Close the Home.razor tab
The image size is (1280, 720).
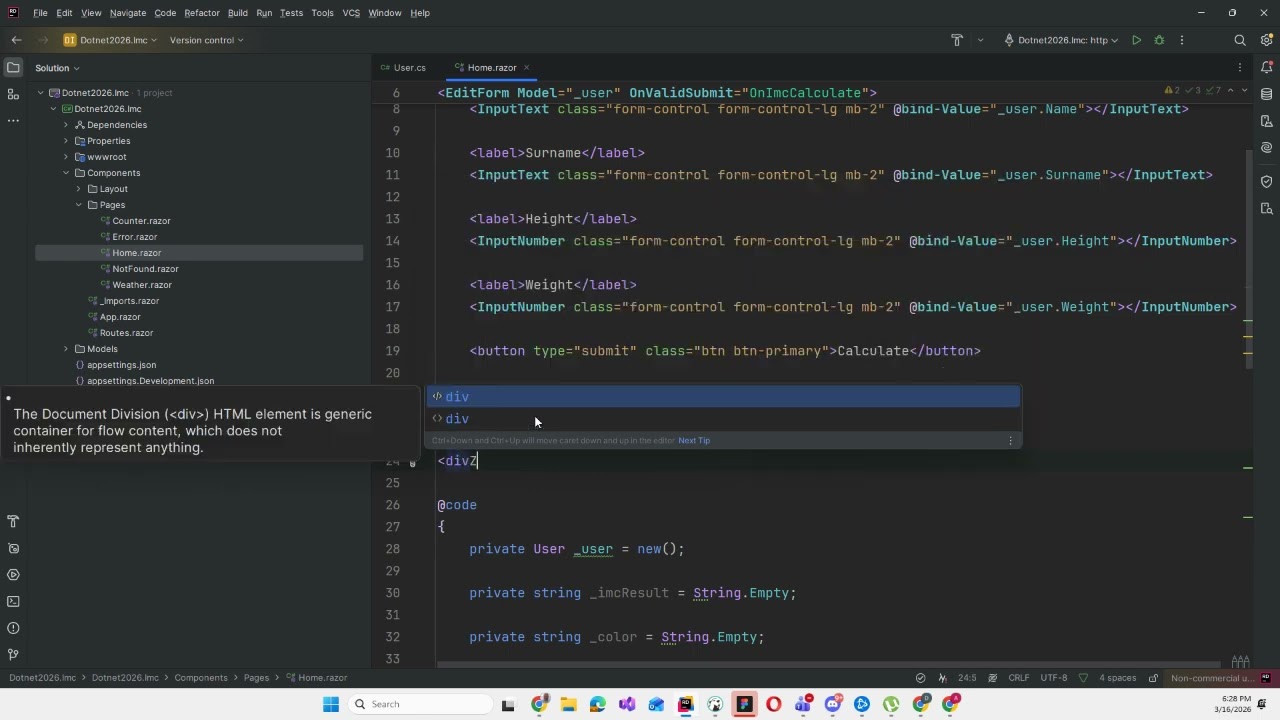[526, 68]
